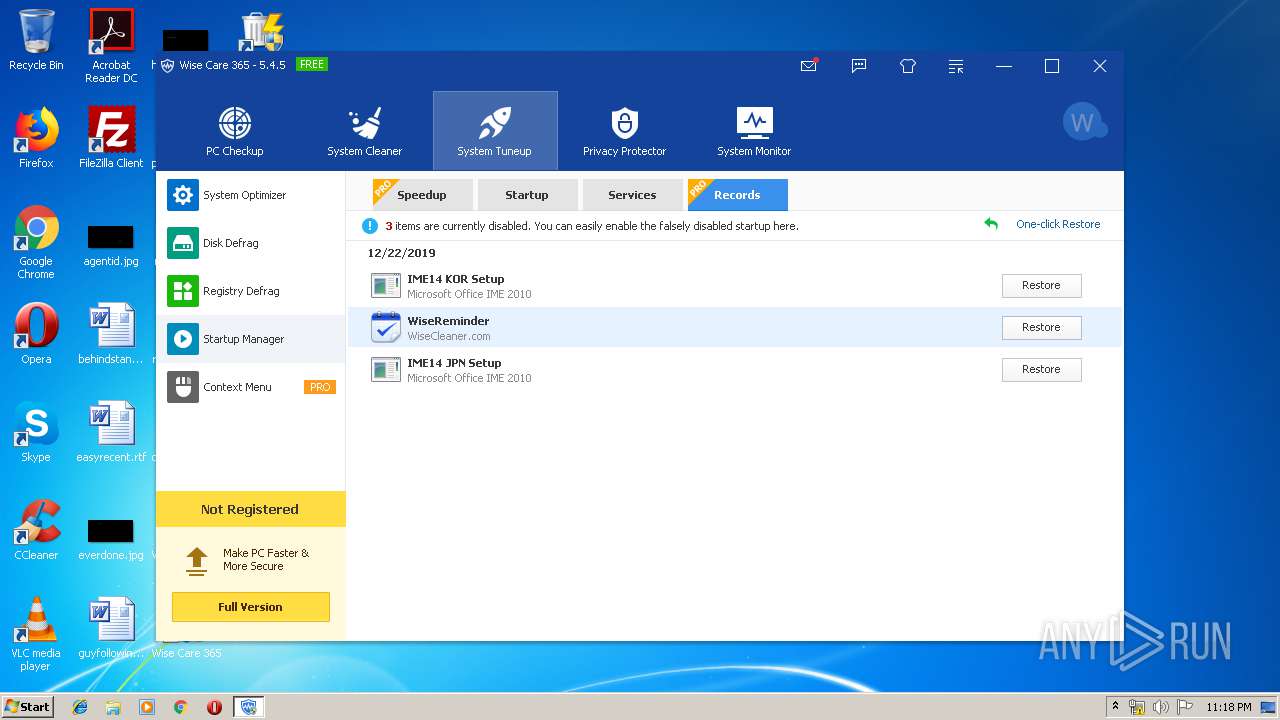Select Disk Defrag in sidebar

(251, 243)
